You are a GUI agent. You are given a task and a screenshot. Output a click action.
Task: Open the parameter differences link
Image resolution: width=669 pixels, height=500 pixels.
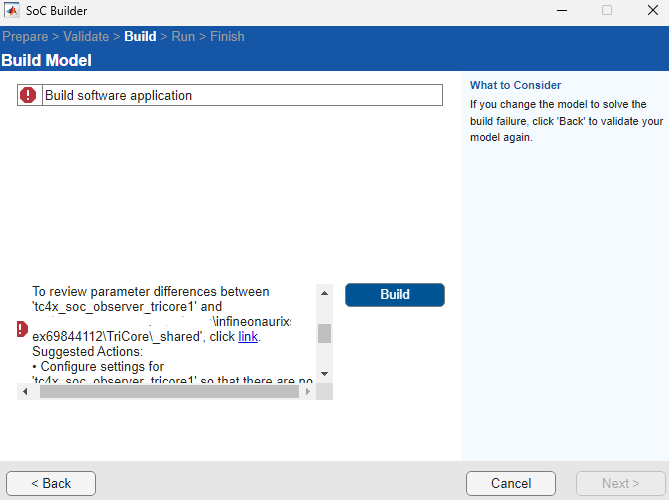pyautogui.click(x=248, y=337)
